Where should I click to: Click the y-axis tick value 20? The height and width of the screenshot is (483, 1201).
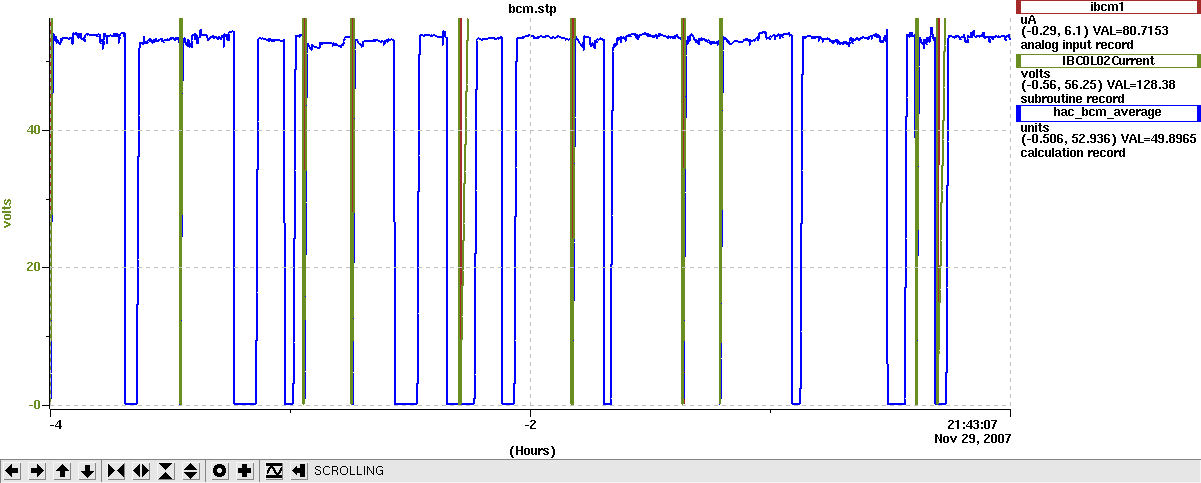pos(32,267)
